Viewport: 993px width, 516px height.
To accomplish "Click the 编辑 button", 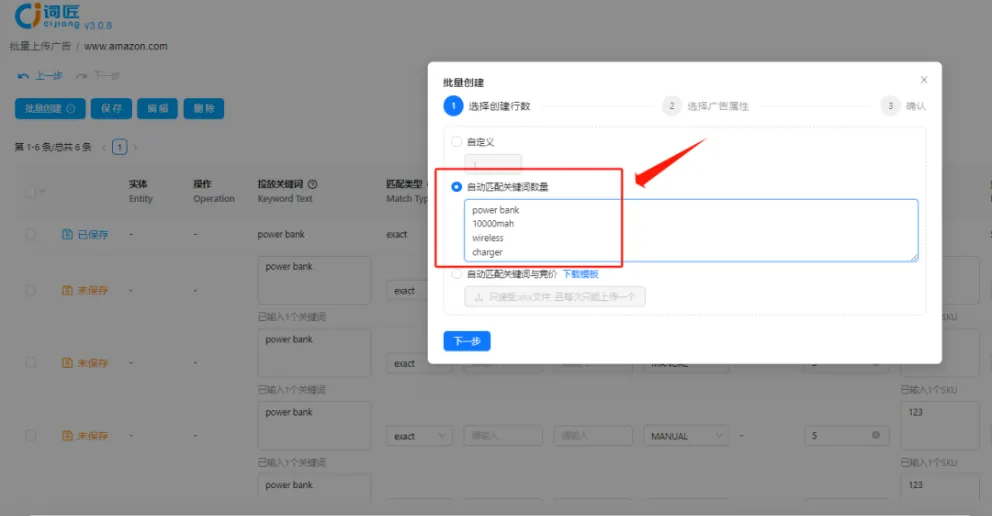I will pyautogui.click(x=158, y=108).
